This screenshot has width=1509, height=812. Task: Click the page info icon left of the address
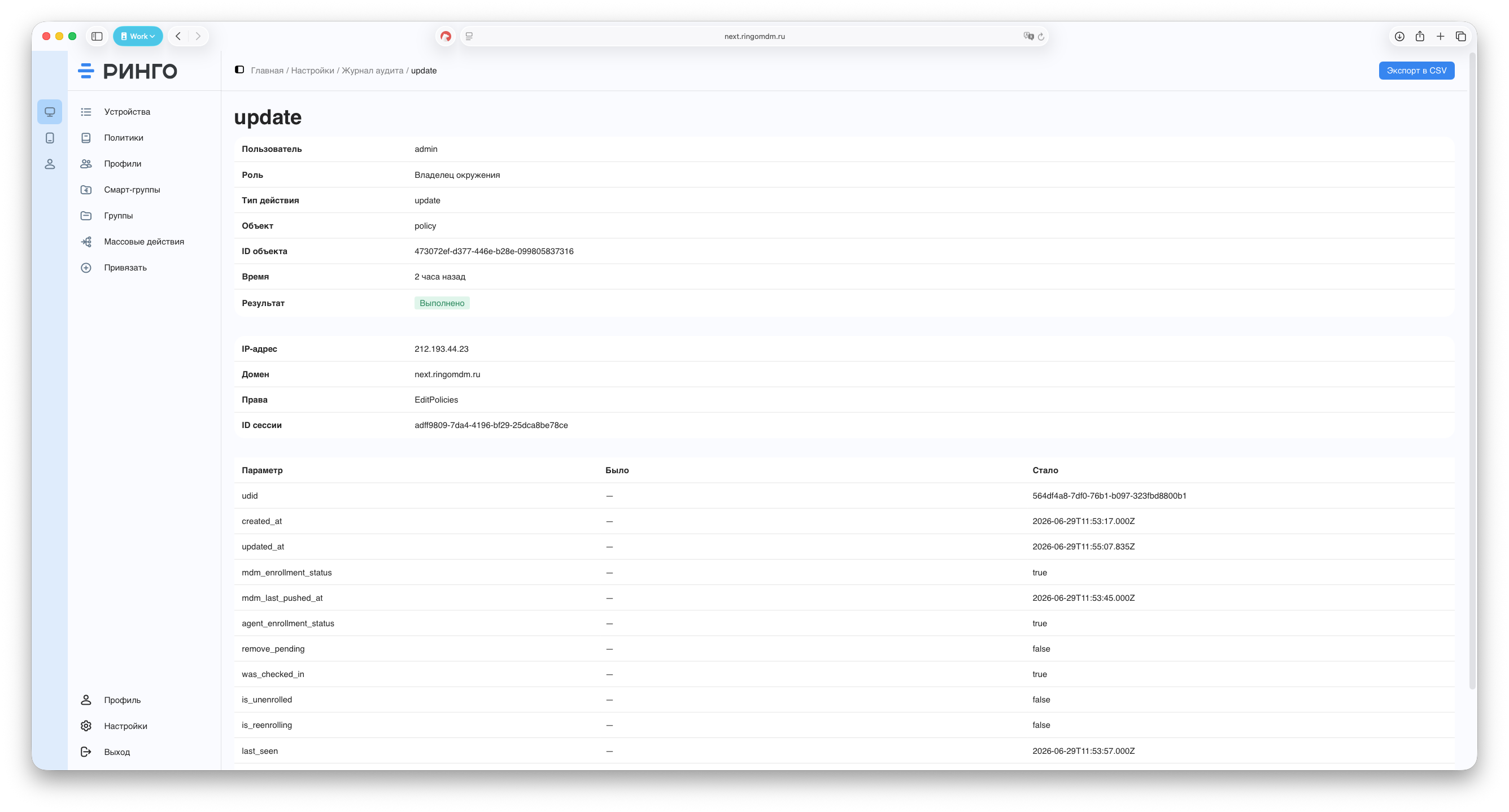469,36
